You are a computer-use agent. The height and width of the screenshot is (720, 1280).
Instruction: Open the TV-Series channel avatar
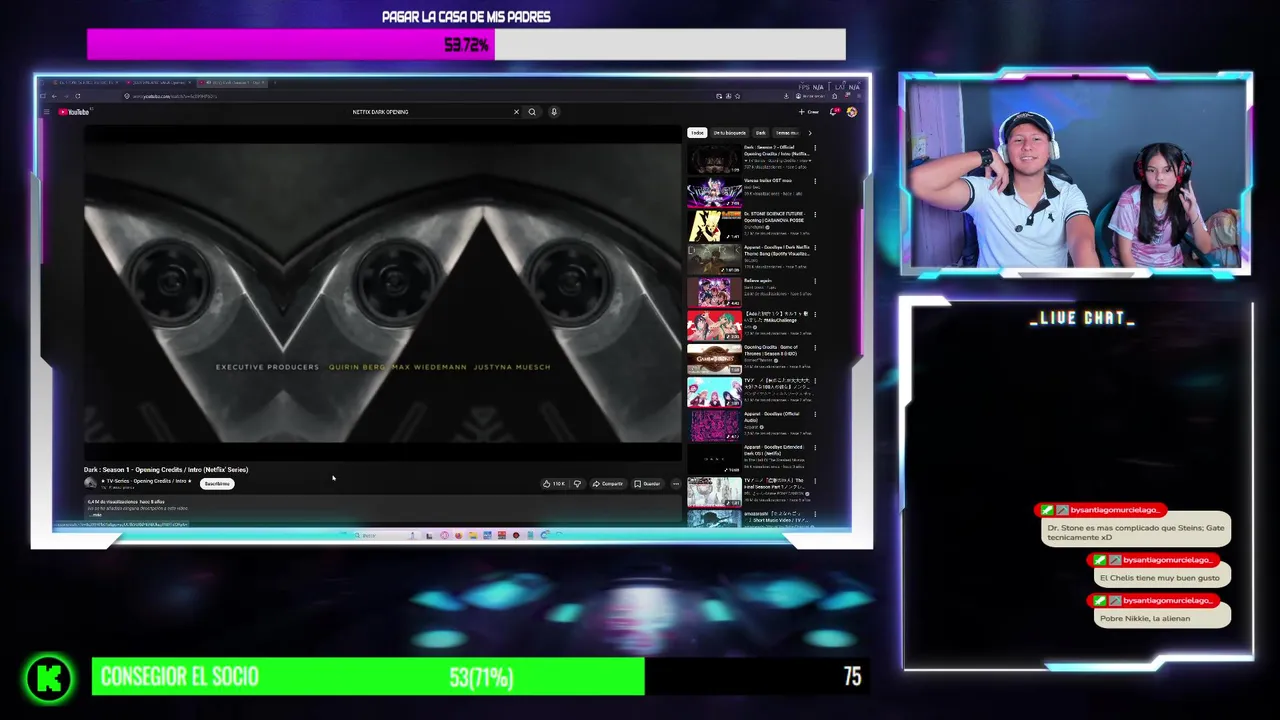[x=90, y=482]
